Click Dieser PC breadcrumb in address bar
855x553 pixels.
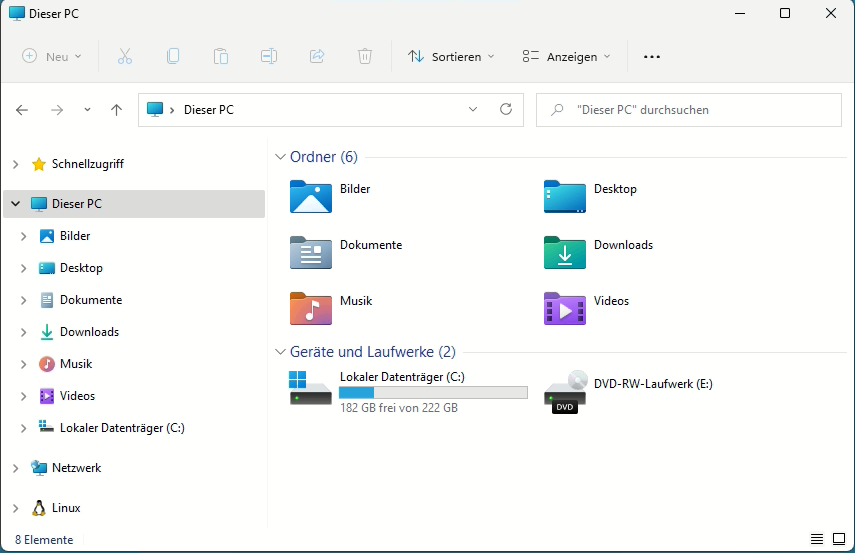209,110
